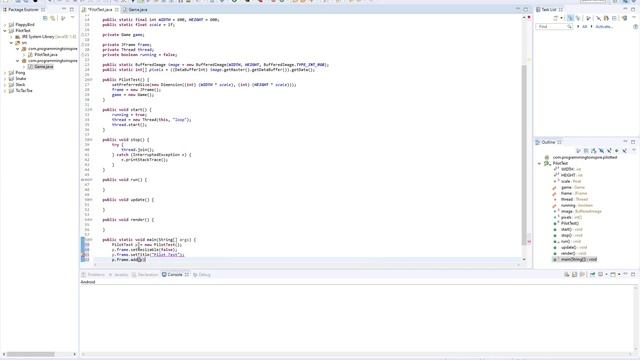Select game field in Outline
The width and height of the screenshot is (640, 360).
[x=569, y=187]
